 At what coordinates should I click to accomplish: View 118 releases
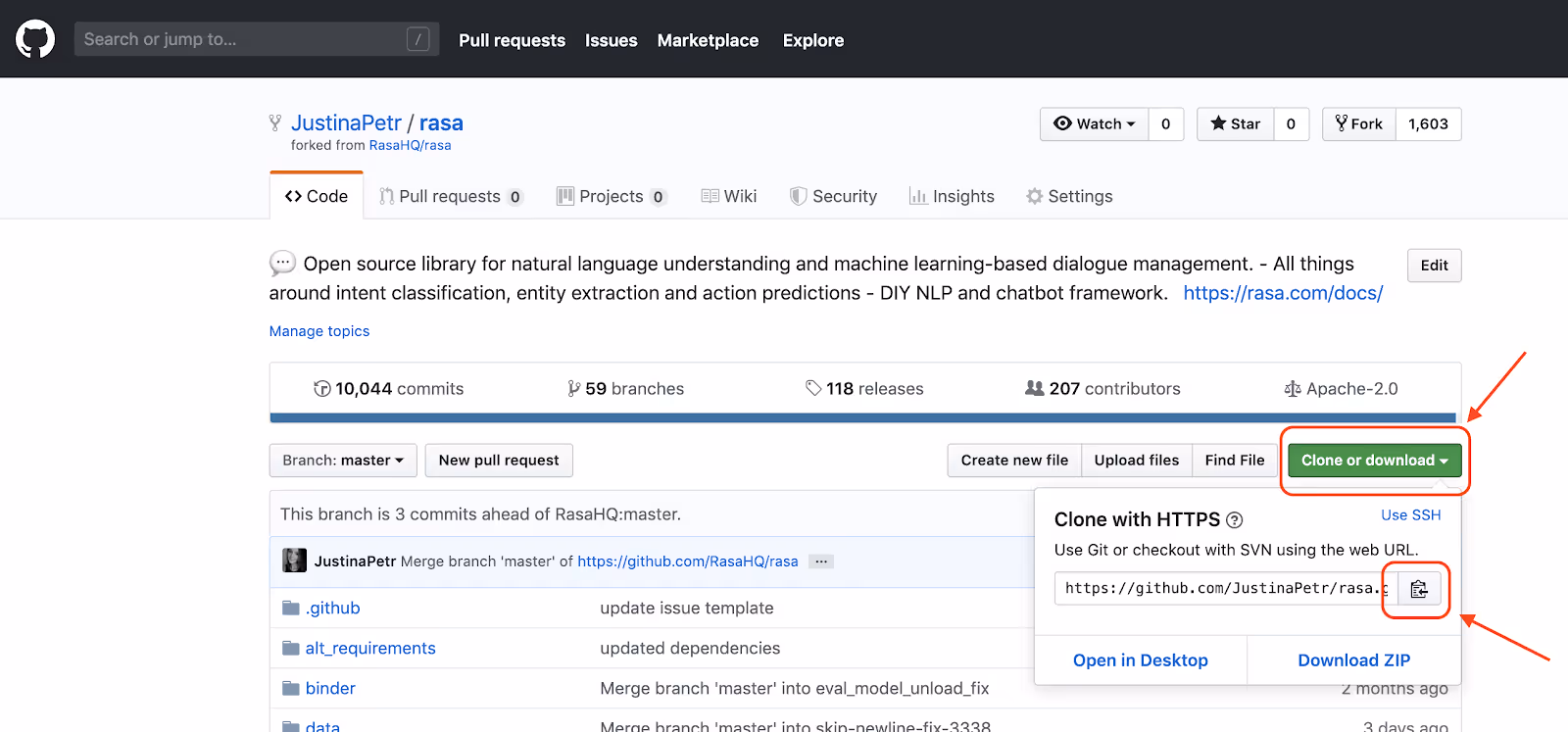(864, 389)
